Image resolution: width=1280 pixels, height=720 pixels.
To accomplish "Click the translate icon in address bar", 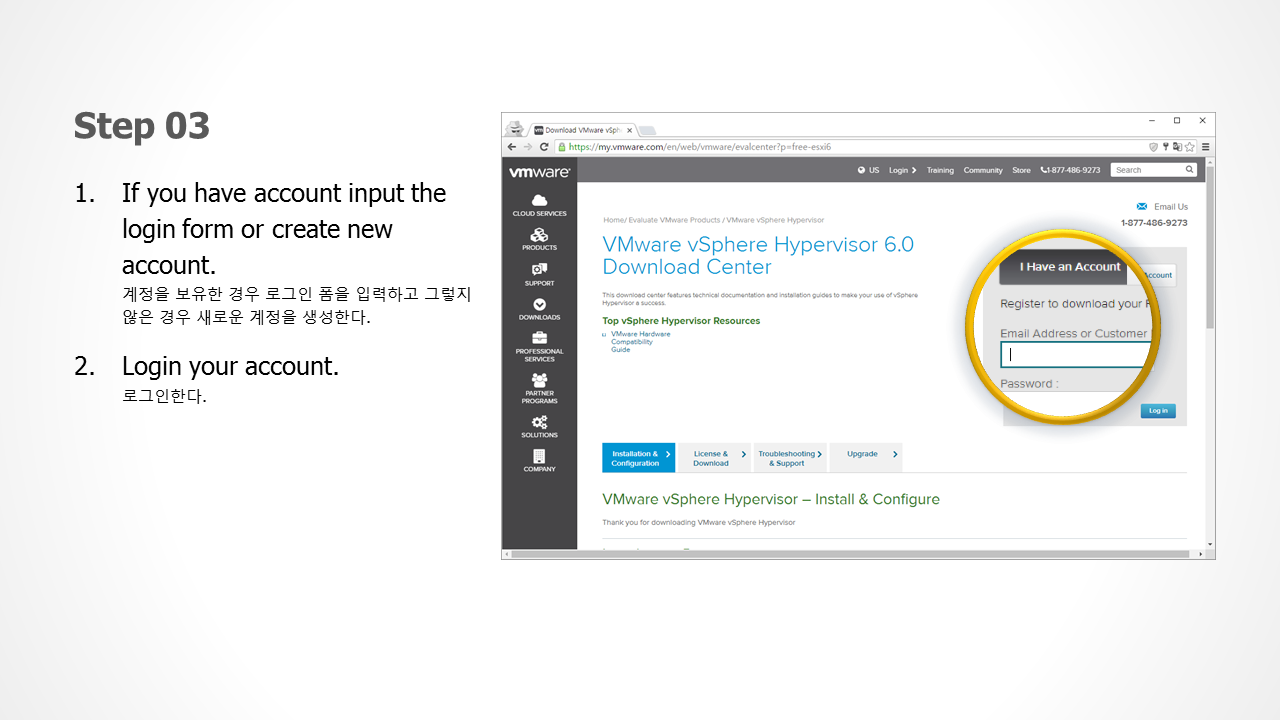I will click(x=1177, y=147).
